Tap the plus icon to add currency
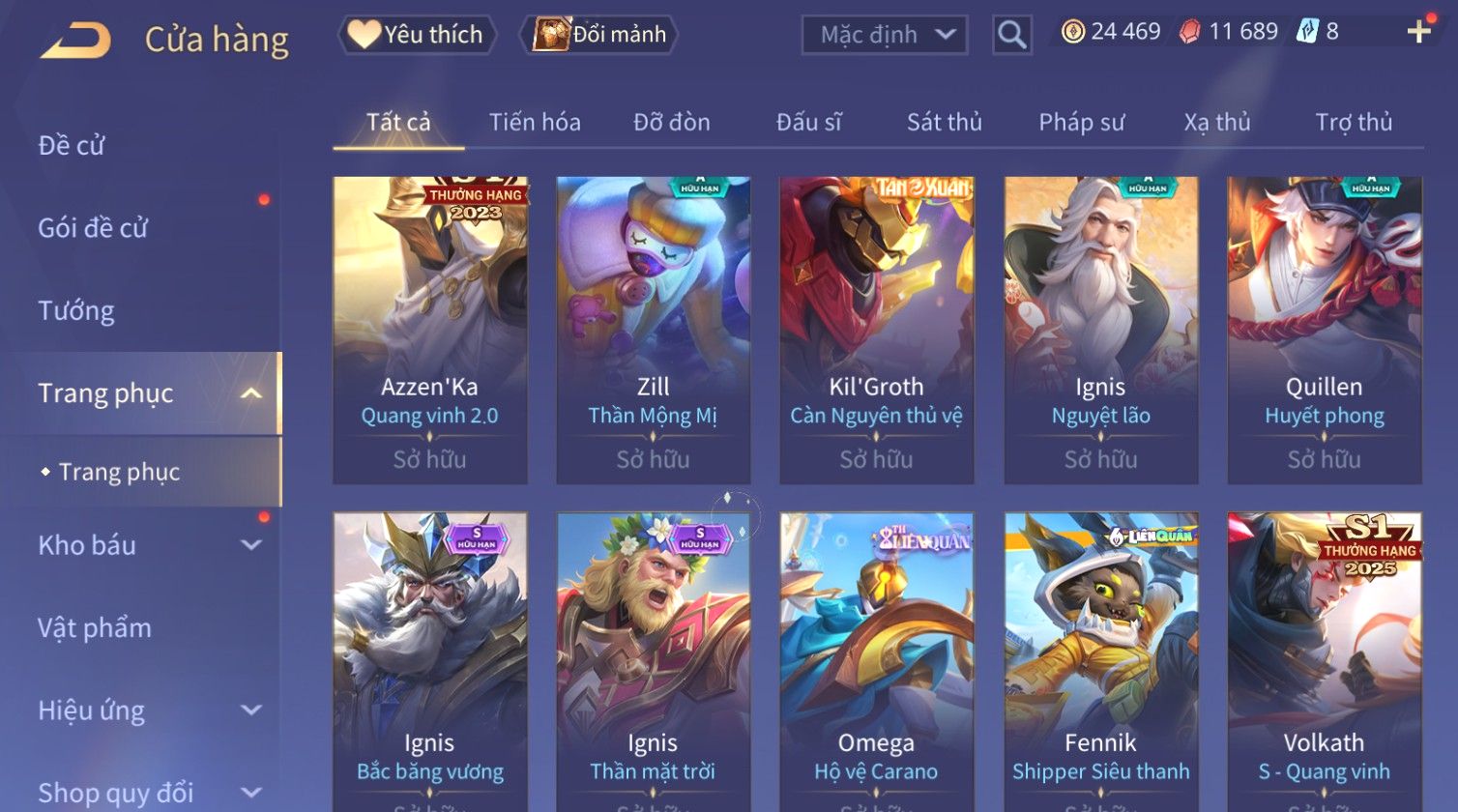This screenshot has width=1458, height=812. tap(1418, 32)
